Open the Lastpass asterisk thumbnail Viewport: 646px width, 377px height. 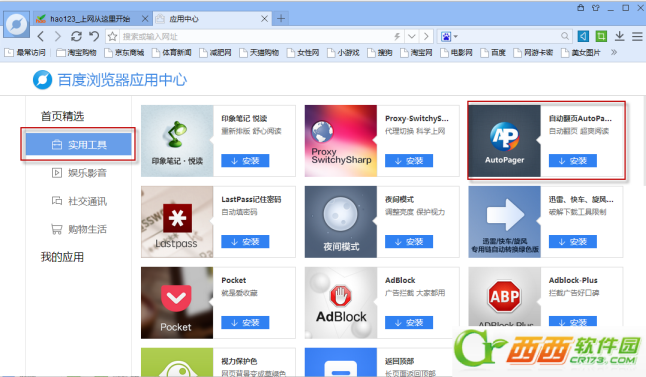(x=177, y=222)
